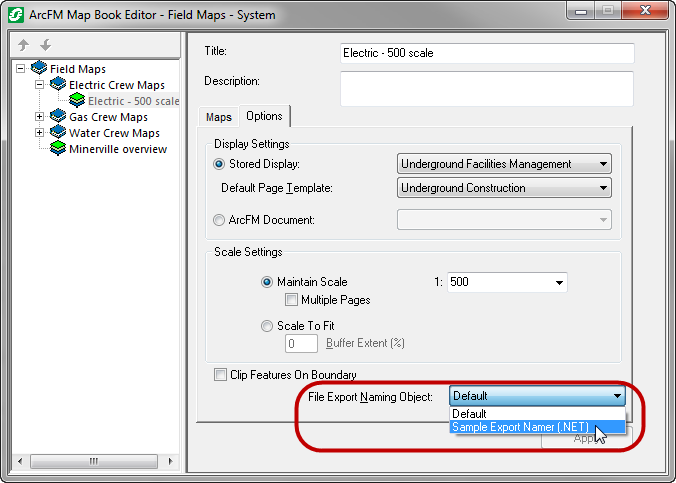The height and width of the screenshot is (483, 676).
Task: Switch to the Maps tab
Action: [219, 117]
